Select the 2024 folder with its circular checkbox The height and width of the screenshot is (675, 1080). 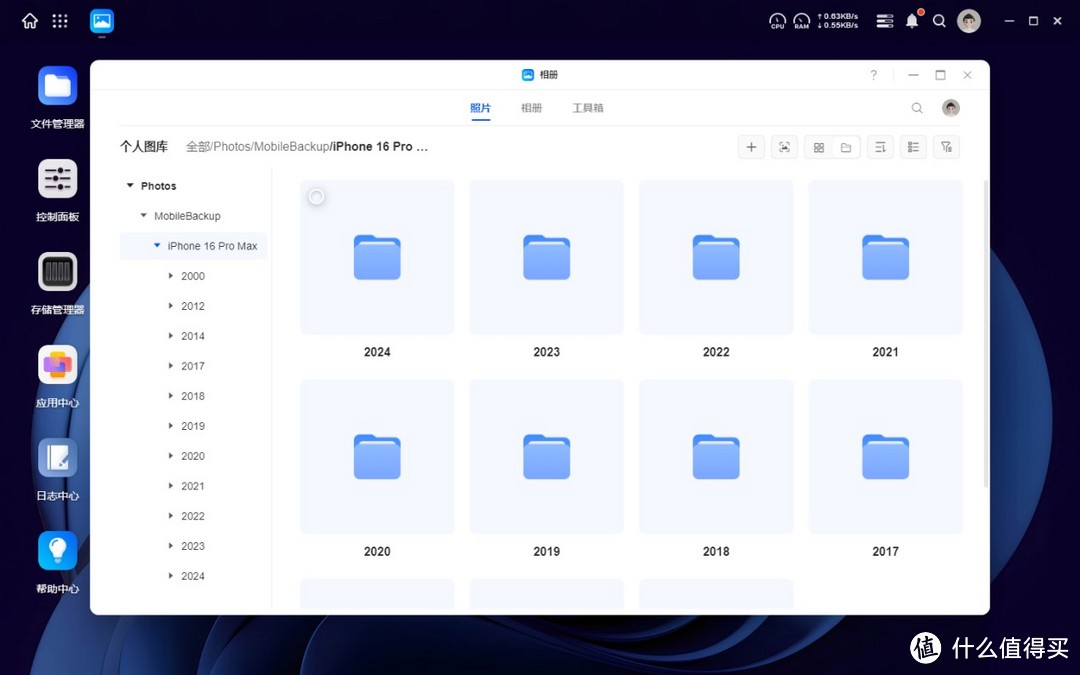tap(316, 196)
